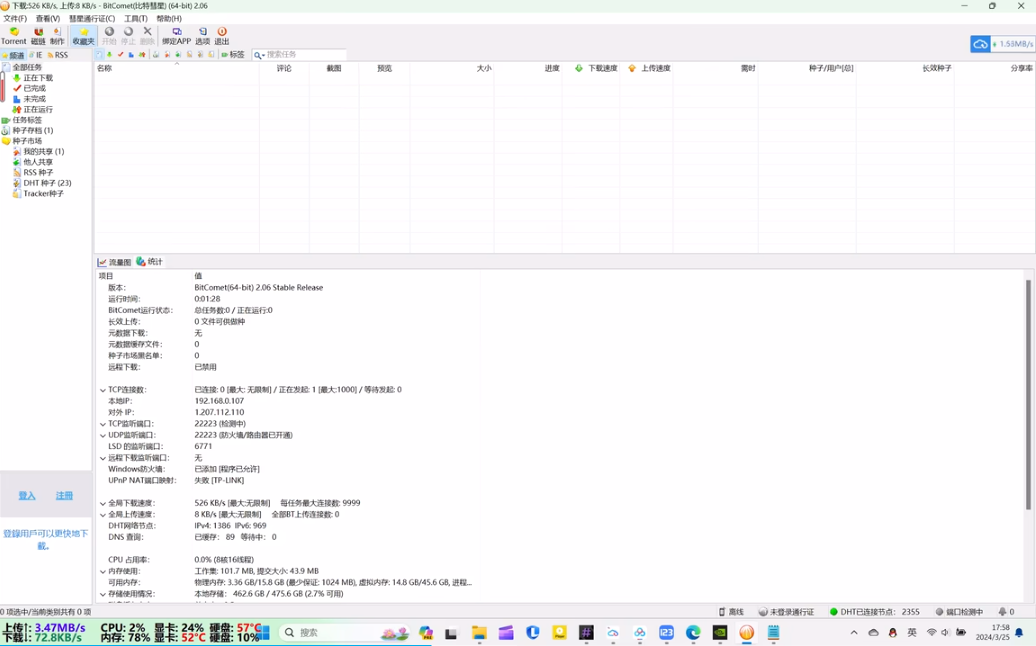1036x646 pixels.
Task: Select 正在运行 in the sidebar tree
Action: [33, 109]
